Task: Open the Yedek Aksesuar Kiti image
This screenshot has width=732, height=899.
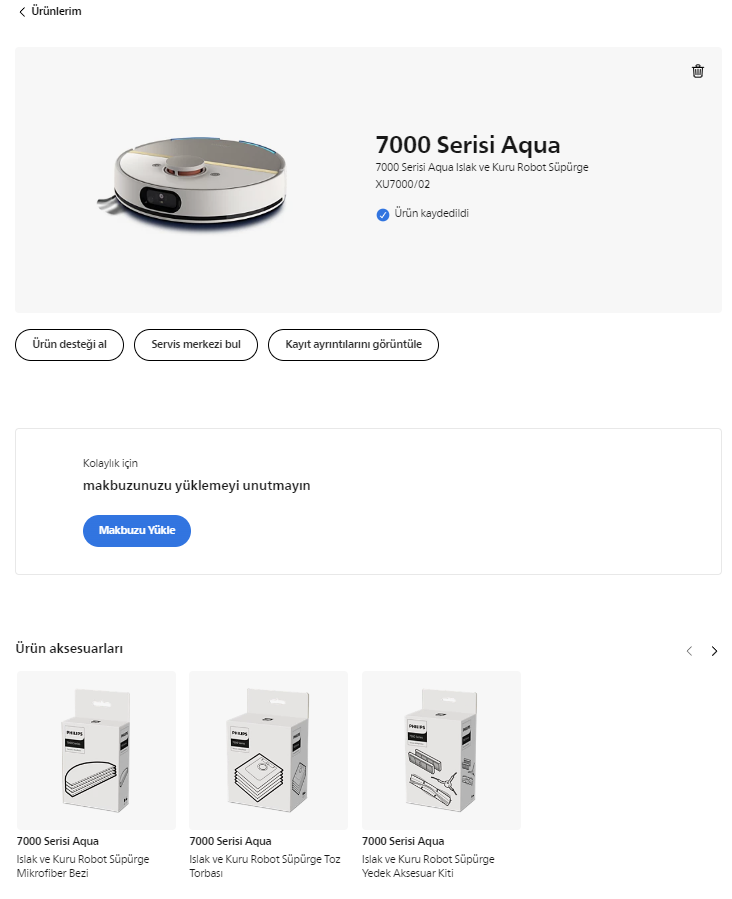Action: 441,750
